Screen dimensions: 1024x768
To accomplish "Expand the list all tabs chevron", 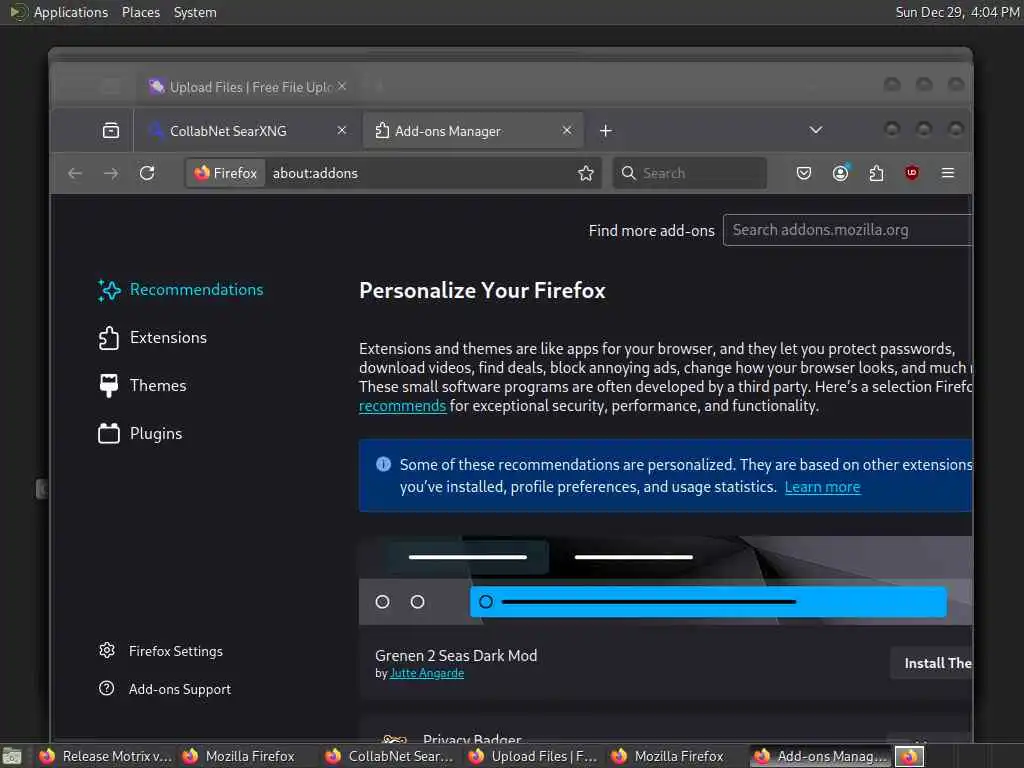I will [816, 130].
